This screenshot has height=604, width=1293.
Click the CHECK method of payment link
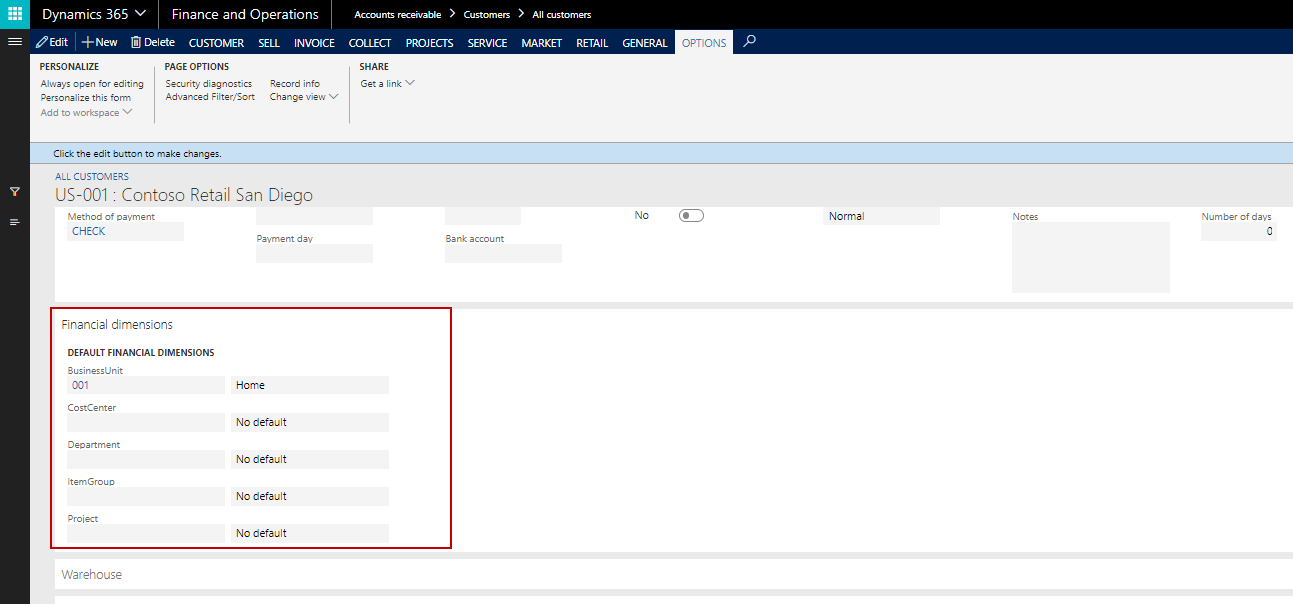89,231
